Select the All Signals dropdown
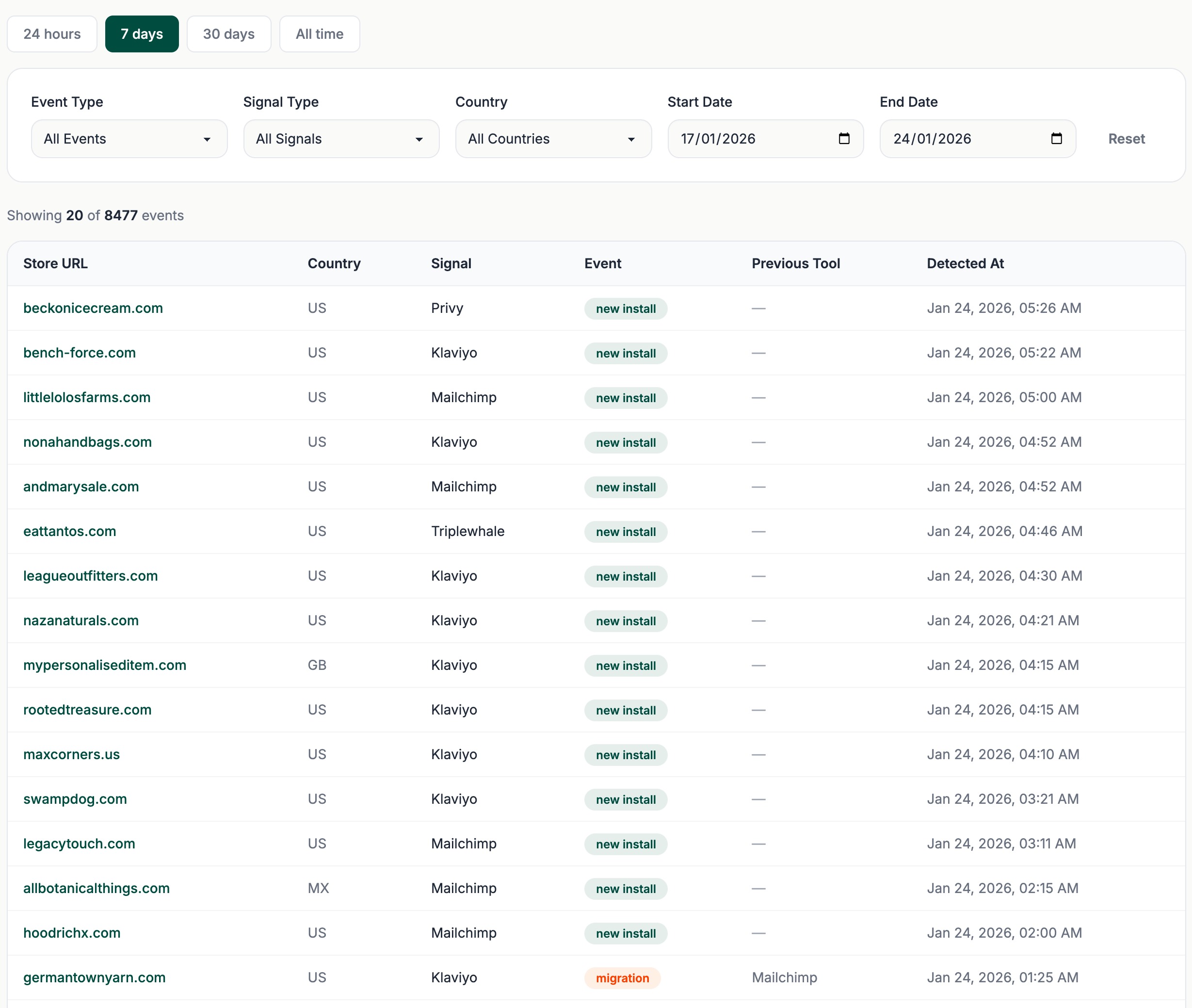The image size is (1192, 1008). 341,139
